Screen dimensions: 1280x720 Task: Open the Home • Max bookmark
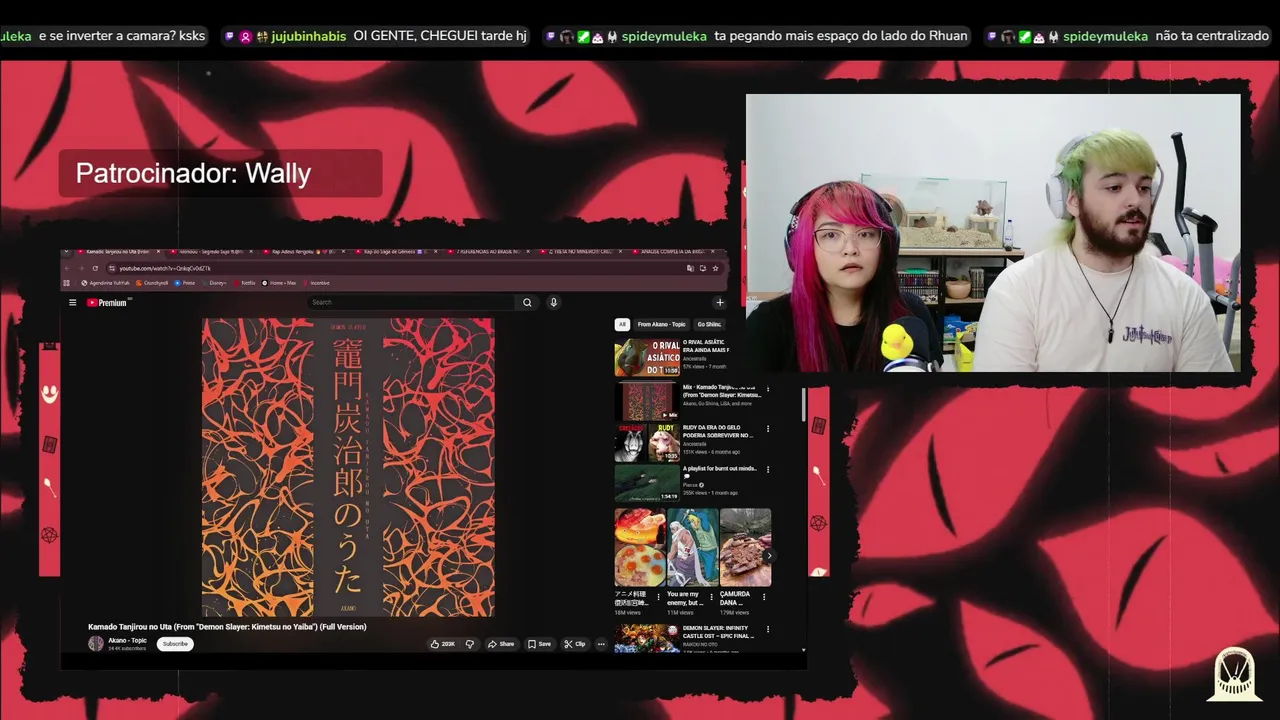coord(279,283)
